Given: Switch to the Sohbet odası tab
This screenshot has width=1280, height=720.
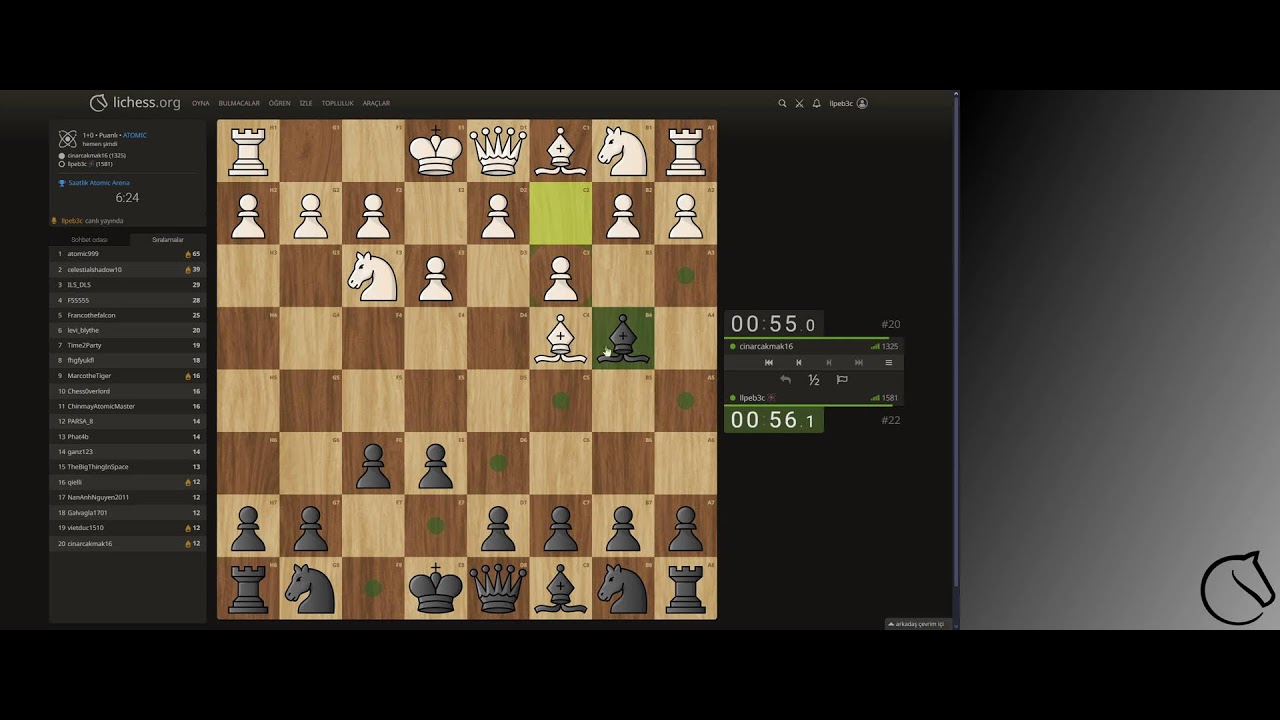Looking at the screenshot, I should click(89, 240).
